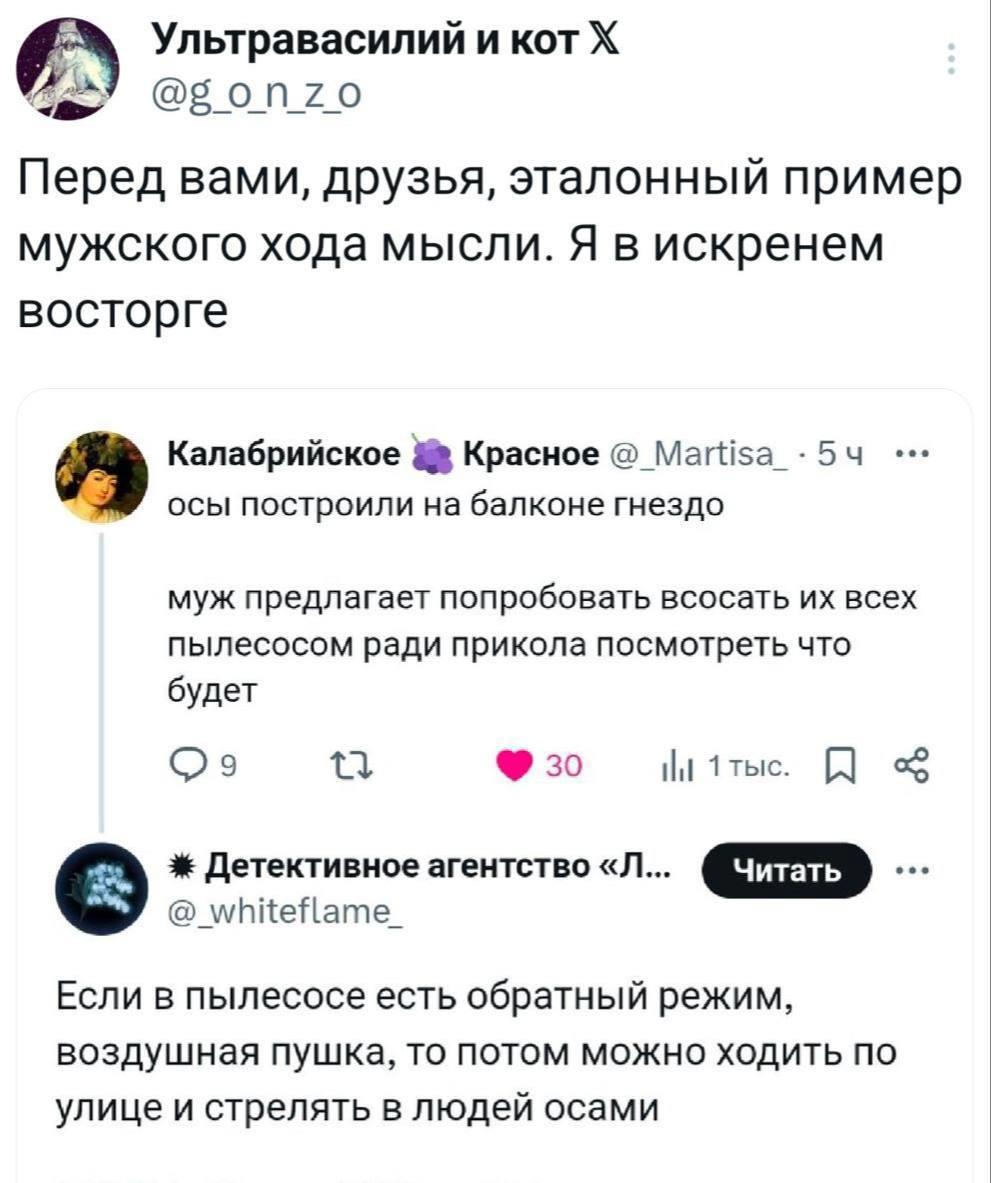Viewport: 991px width, 1183px height.
Task: Open the vertical three-dot menu of the top tweet
Action: [950, 60]
